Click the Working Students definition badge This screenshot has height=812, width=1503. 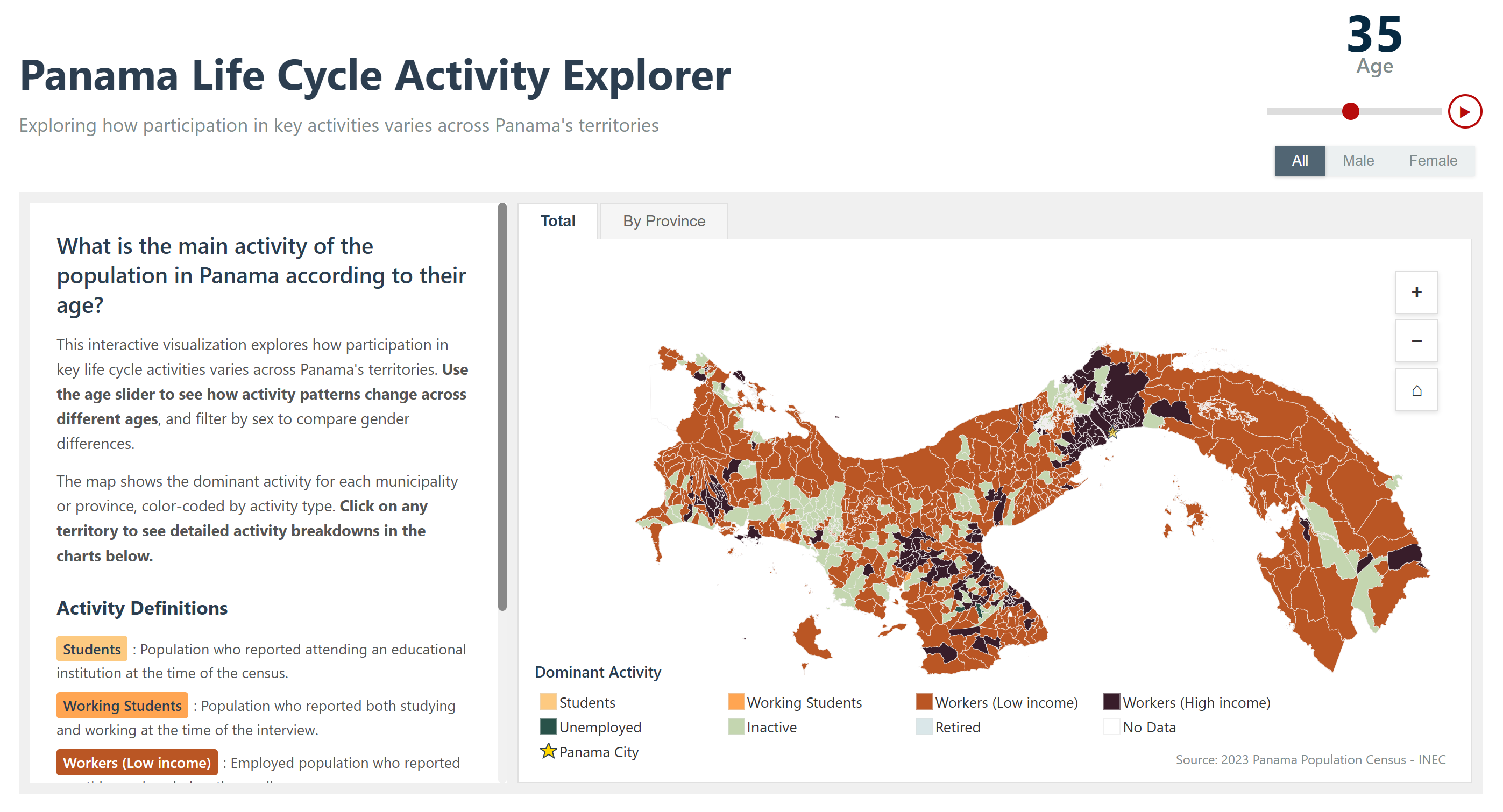tap(122, 705)
